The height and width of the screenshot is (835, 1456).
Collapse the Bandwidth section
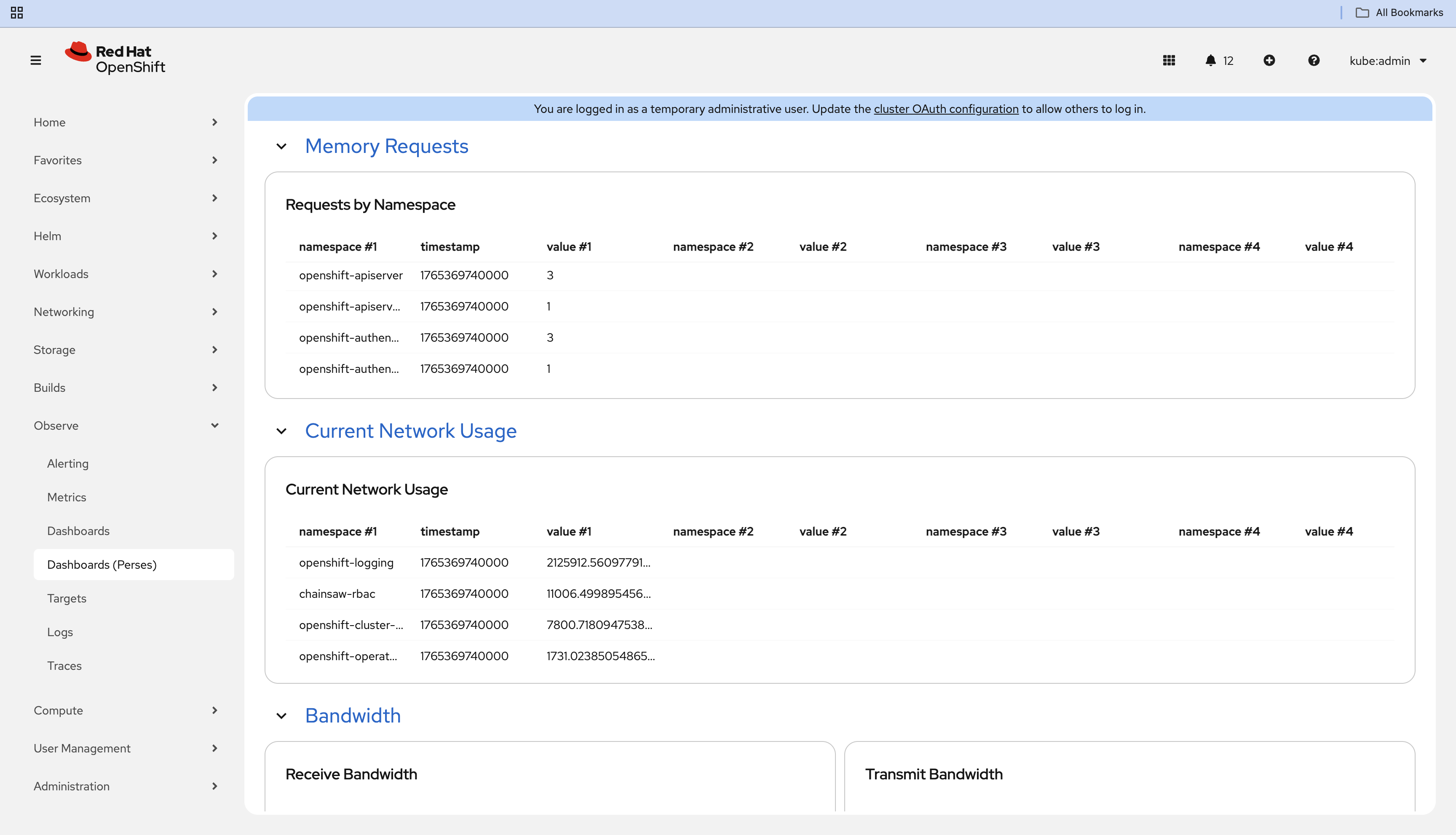[281, 716]
